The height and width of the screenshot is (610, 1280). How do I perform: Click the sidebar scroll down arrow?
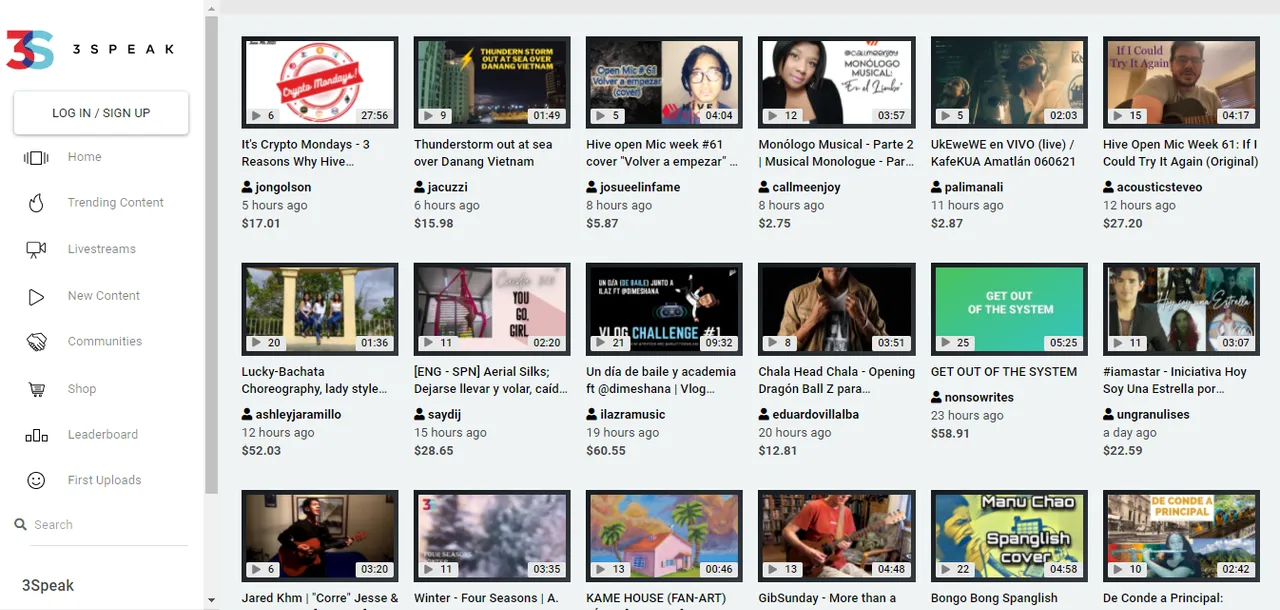click(211, 601)
